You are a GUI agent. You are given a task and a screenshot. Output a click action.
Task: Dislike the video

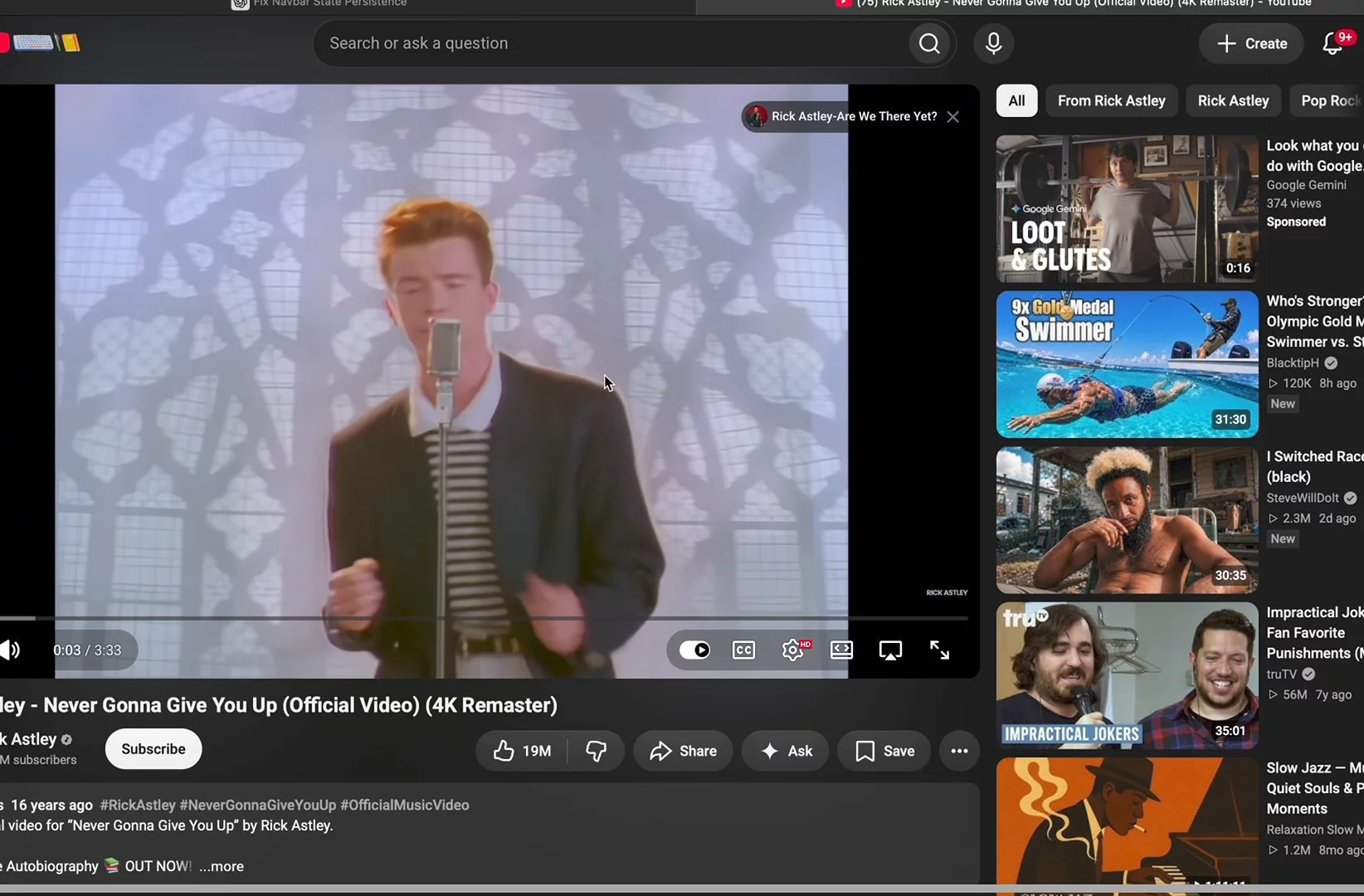(x=596, y=751)
